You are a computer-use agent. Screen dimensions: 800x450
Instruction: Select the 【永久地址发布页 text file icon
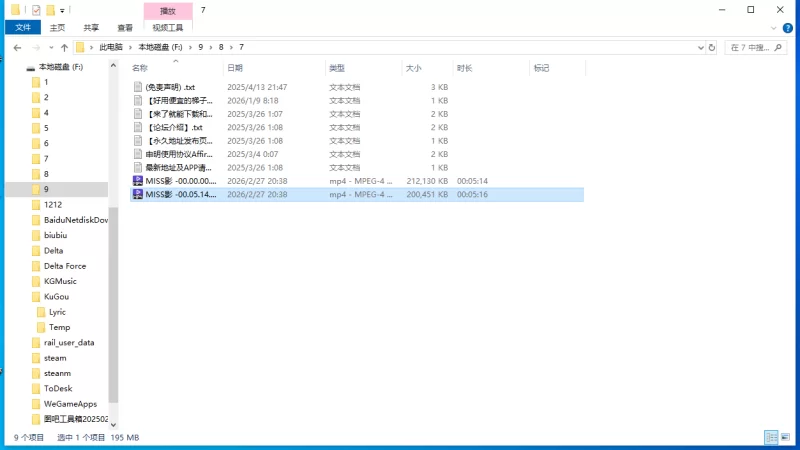coord(138,141)
